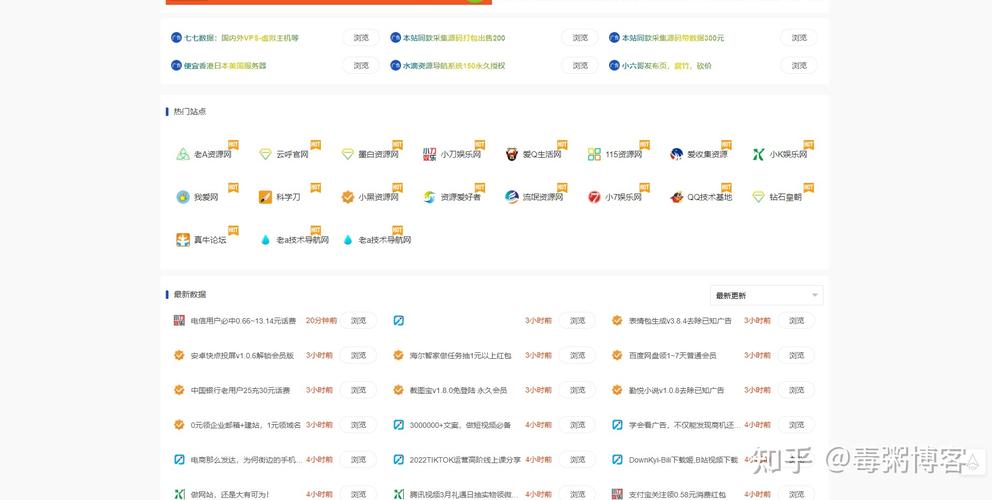
Task: Open the 电商那么发达 post
Action: coord(247,460)
